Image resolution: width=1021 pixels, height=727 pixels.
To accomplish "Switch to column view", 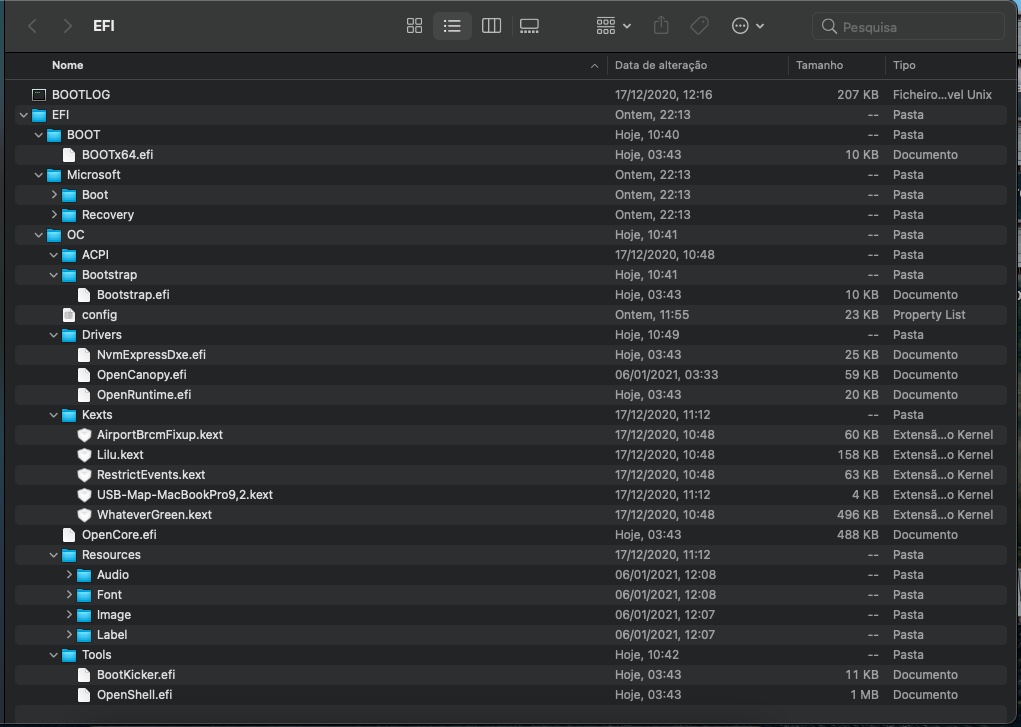I will coord(491,26).
